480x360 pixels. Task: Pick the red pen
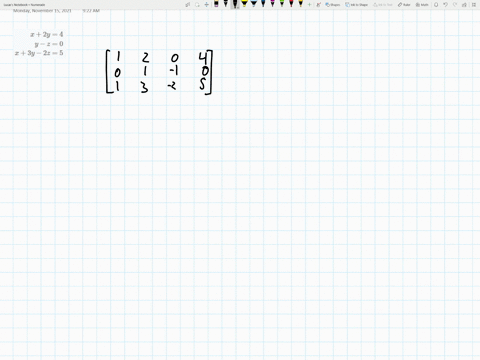tap(291, 4)
